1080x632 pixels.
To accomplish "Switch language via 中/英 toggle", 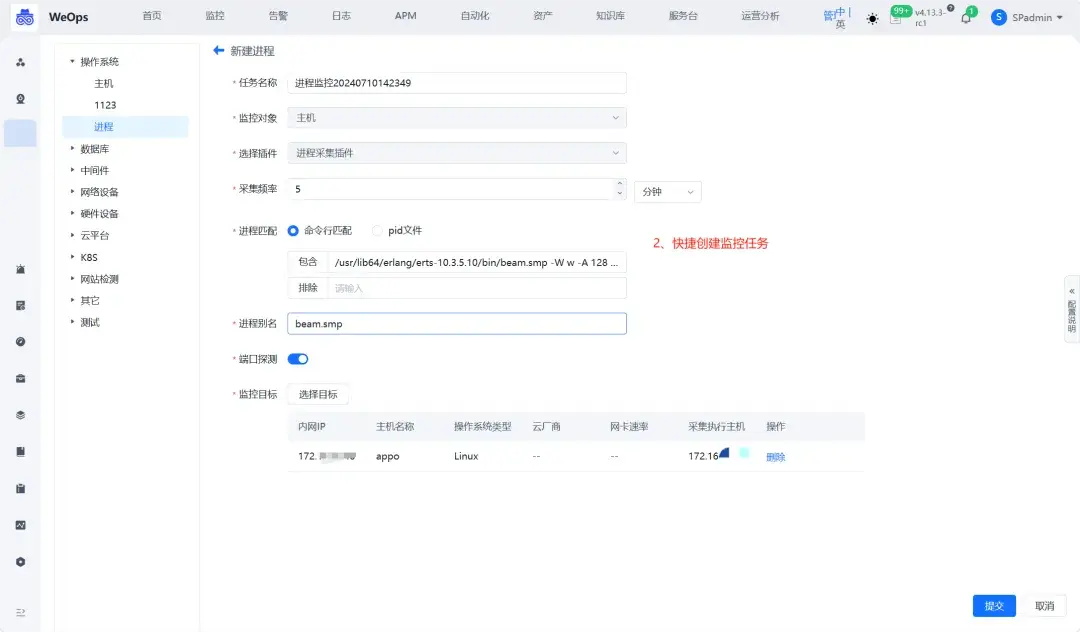I will [x=838, y=17].
